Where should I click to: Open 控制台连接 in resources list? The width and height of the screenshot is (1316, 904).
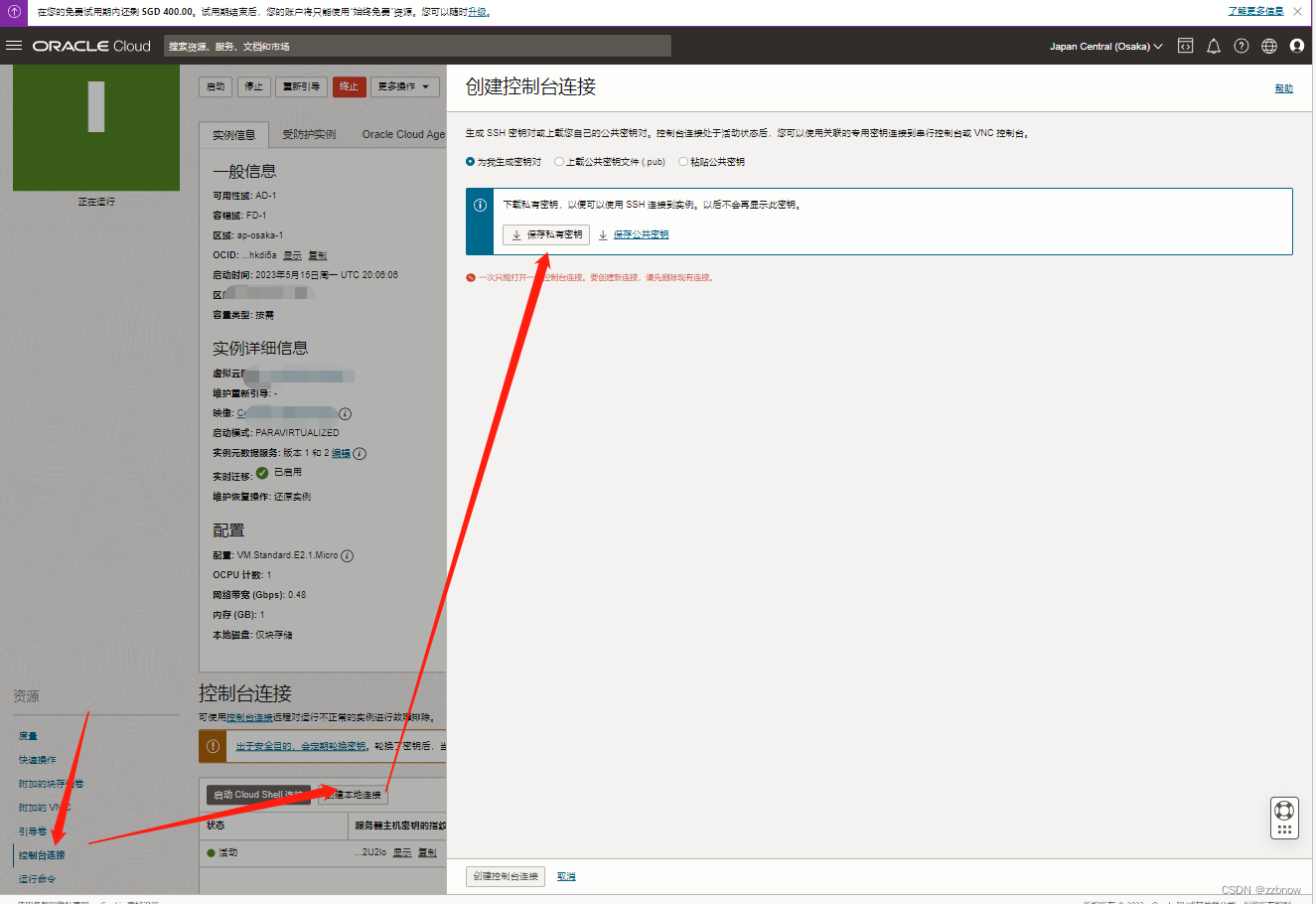[42, 855]
